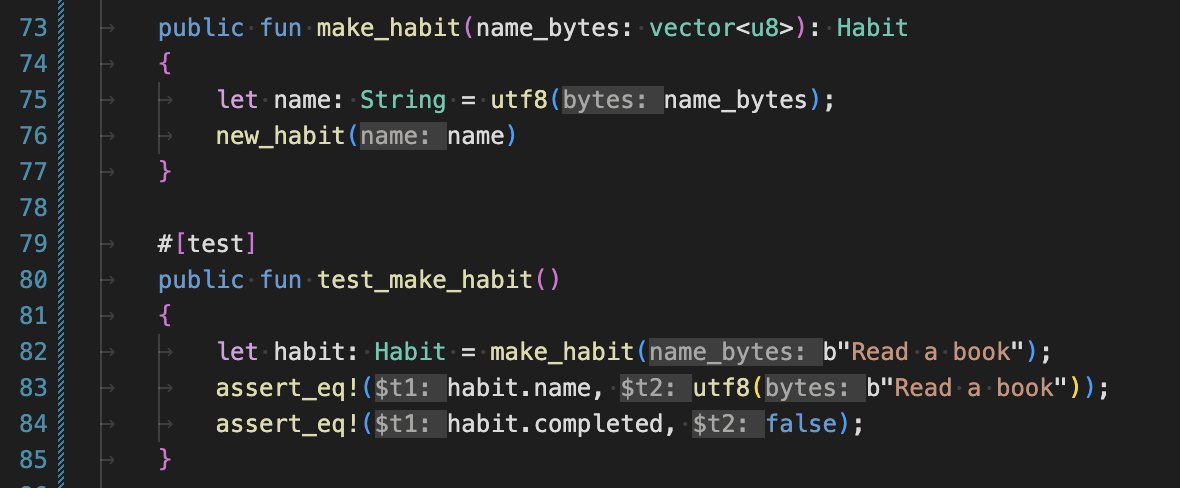
Task: Click the opening brace on line 74
Action: coord(165,64)
